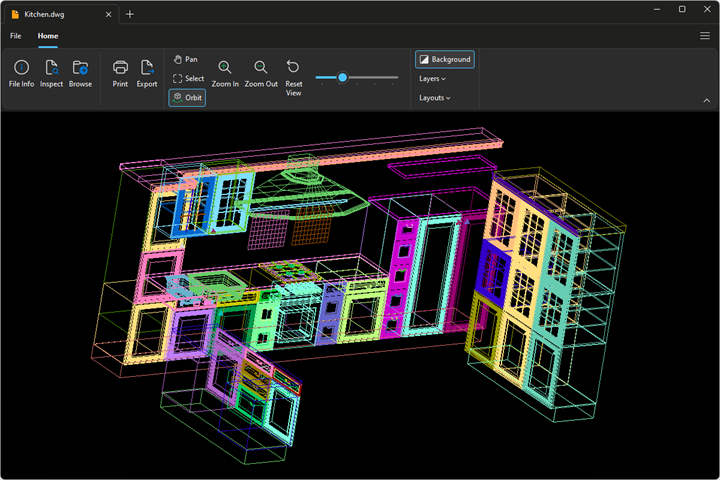Screen dimensions: 720x480
Task: Export the drawing file
Action: click(147, 73)
